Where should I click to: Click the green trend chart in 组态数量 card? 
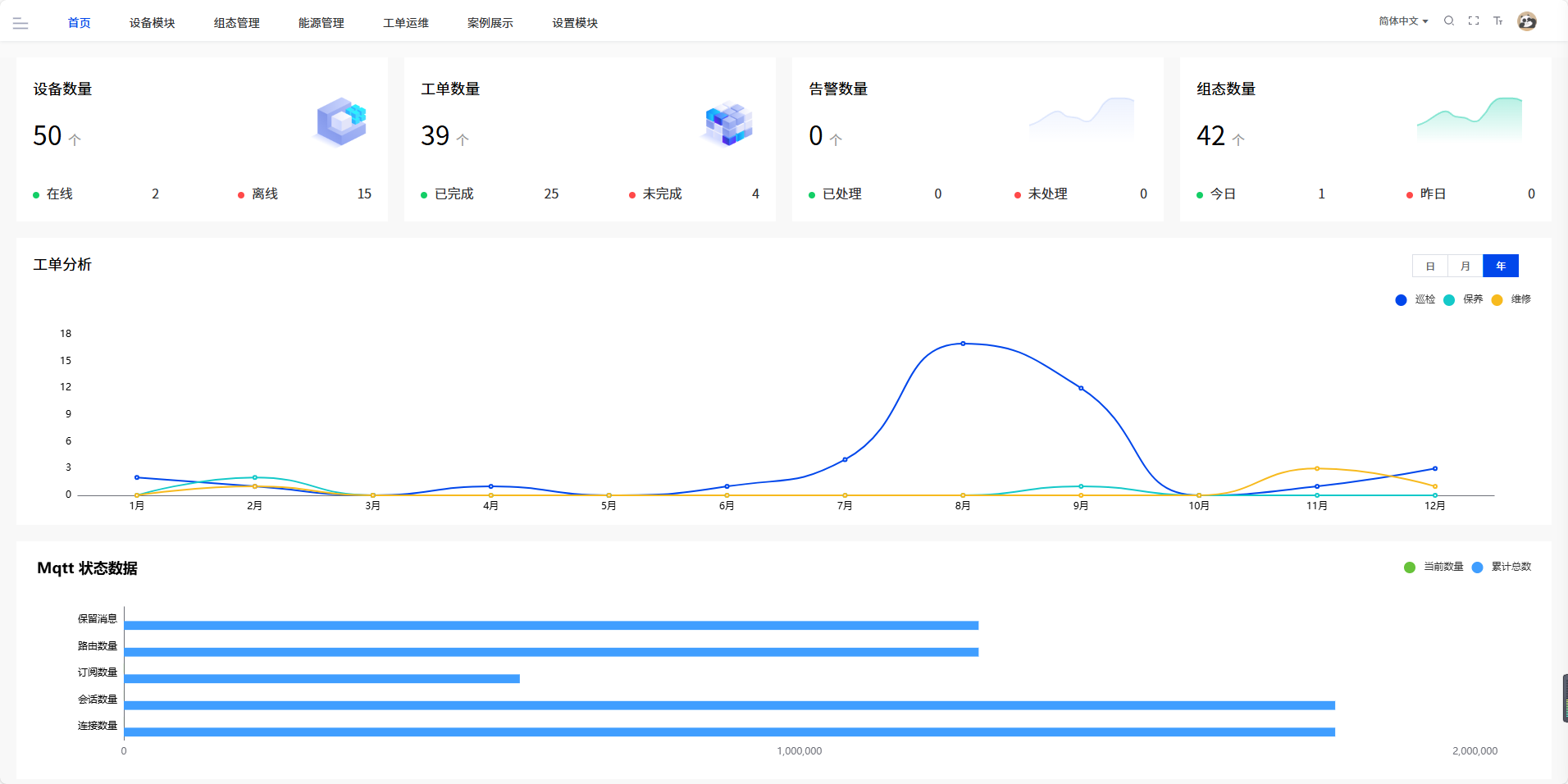tap(1469, 119)
